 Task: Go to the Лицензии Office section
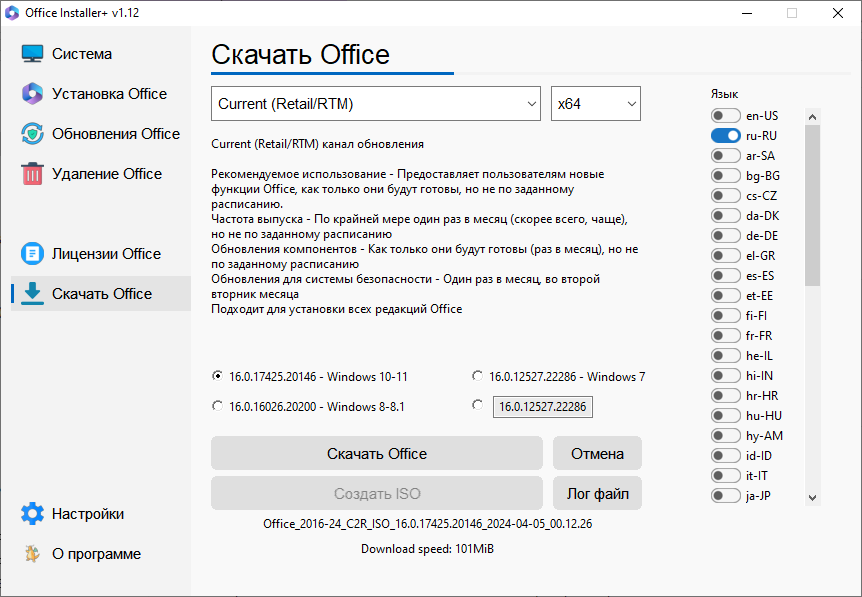(x=106, y=254)
